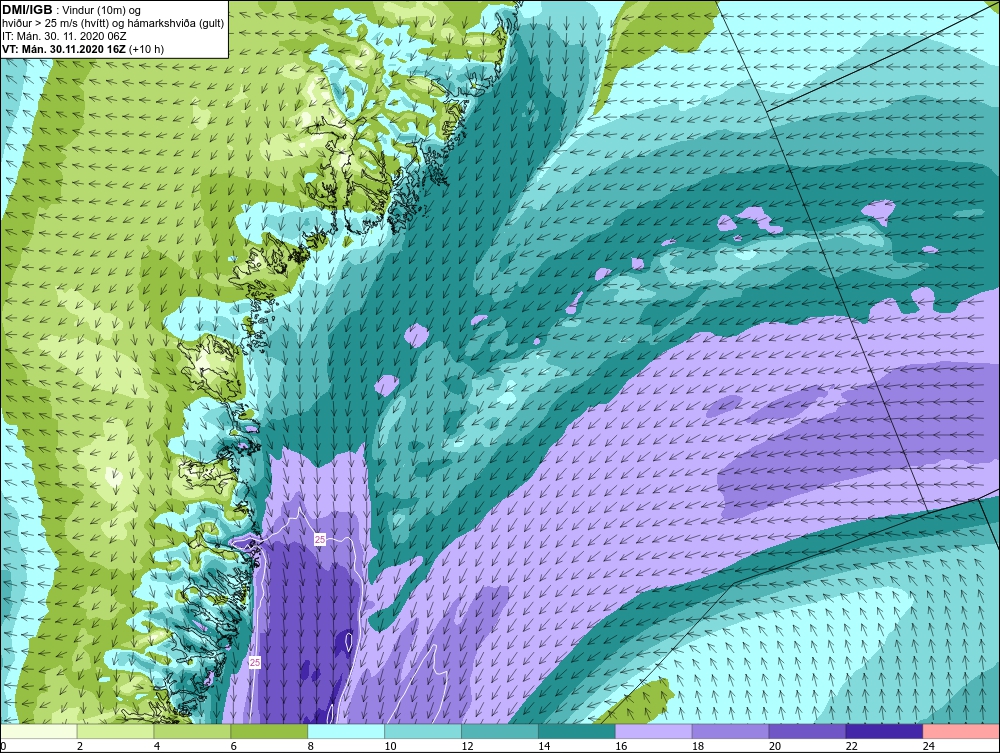1000x753 pixels.
Task: Click the 16–18 m/s light lavender legend swatch
Action: point(654,731)
